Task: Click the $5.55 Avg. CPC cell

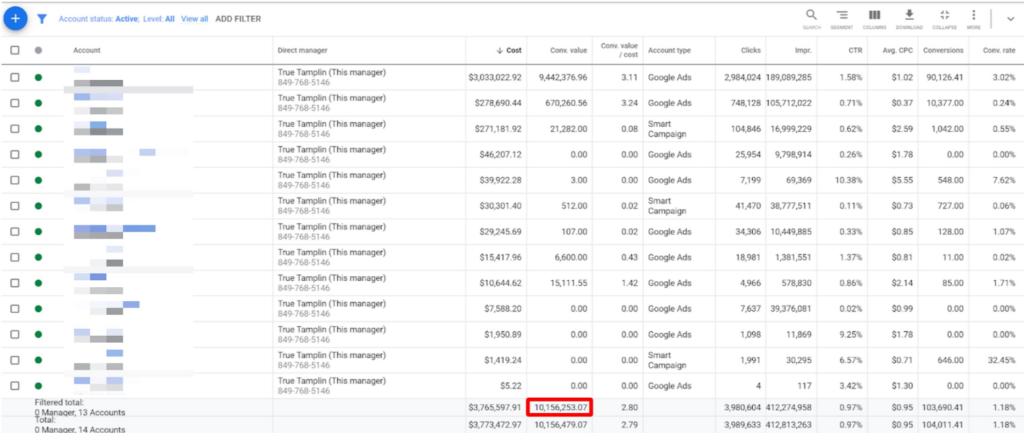Action: (x=904, y=180)
